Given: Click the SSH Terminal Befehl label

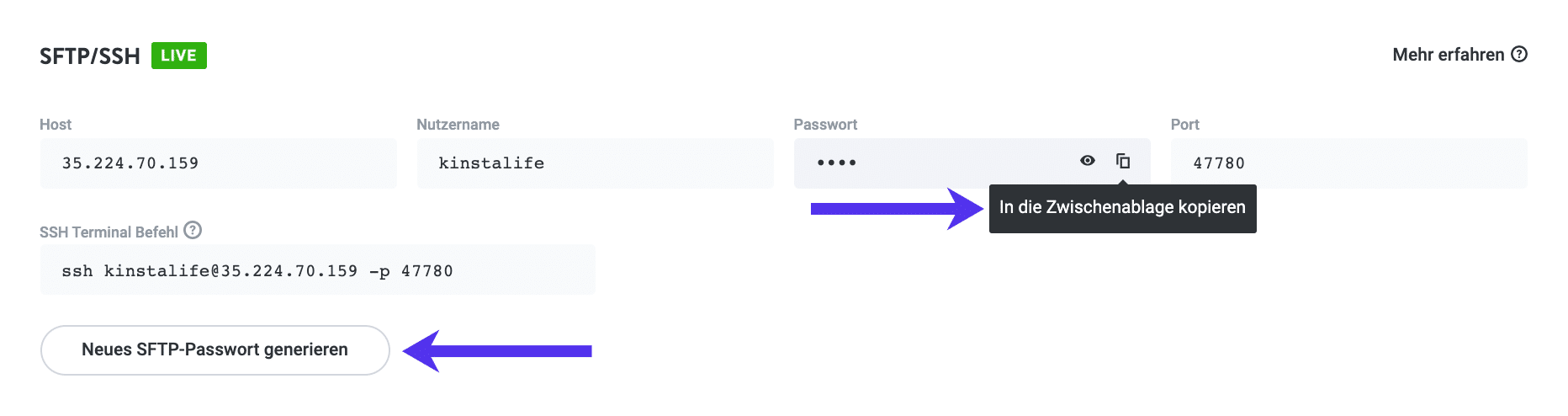Looking at the screenshot, I should click(x=109, y=232).
